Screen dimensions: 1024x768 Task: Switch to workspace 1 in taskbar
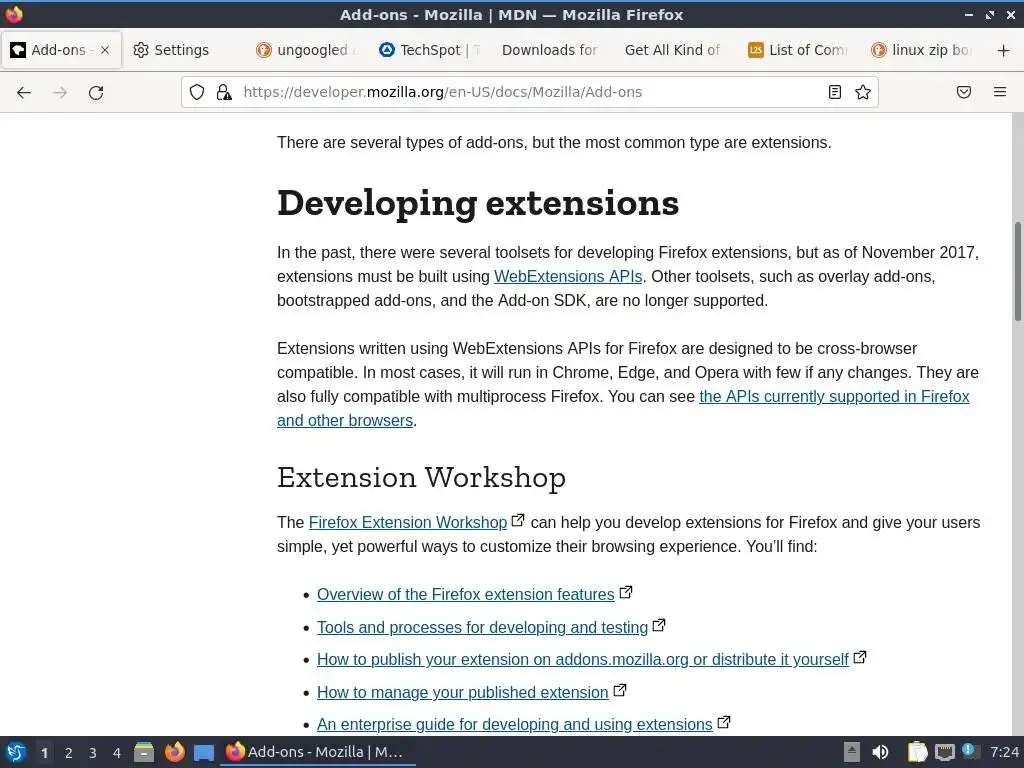[x=44, y=753]
